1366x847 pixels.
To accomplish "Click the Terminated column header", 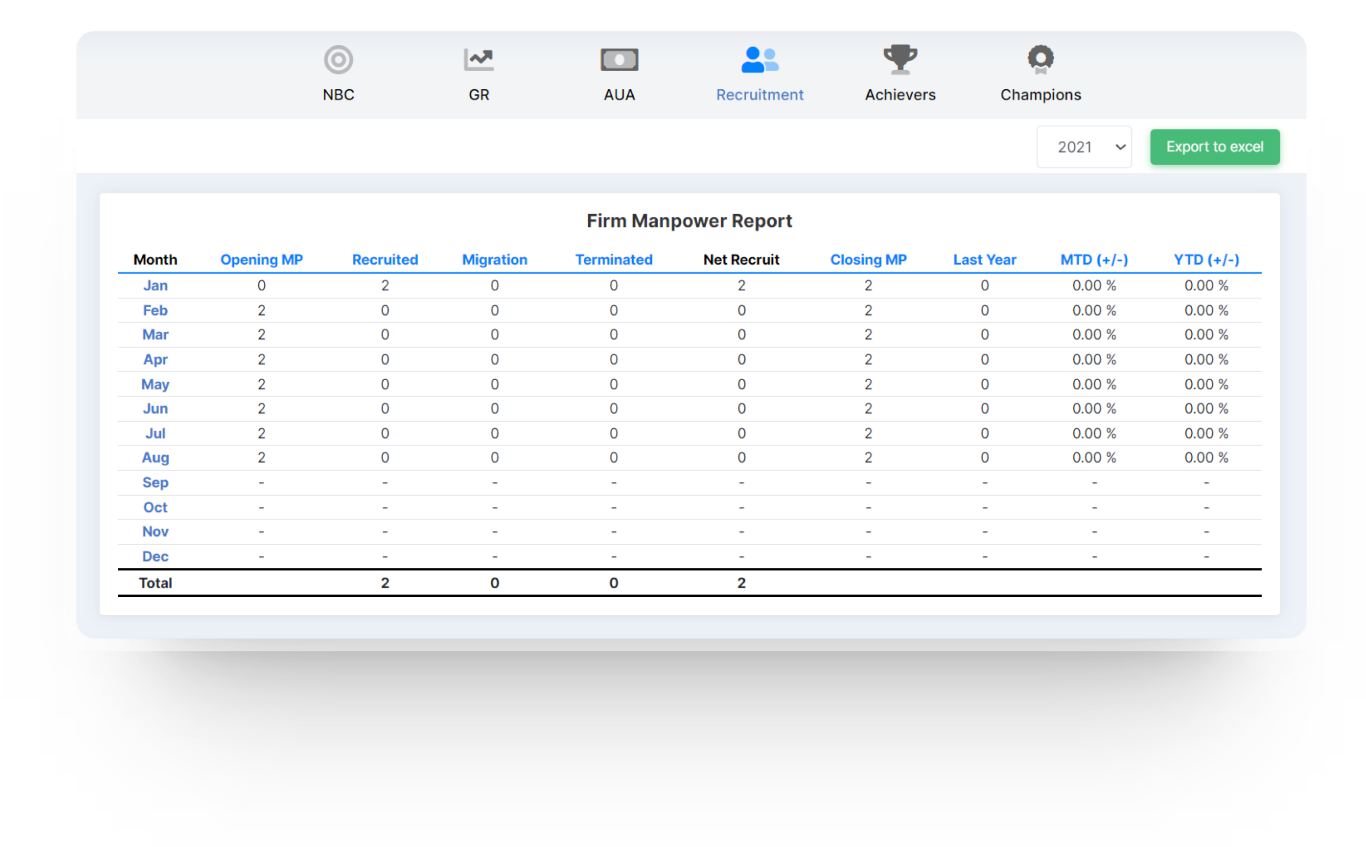I will click(x=614, y=260).
